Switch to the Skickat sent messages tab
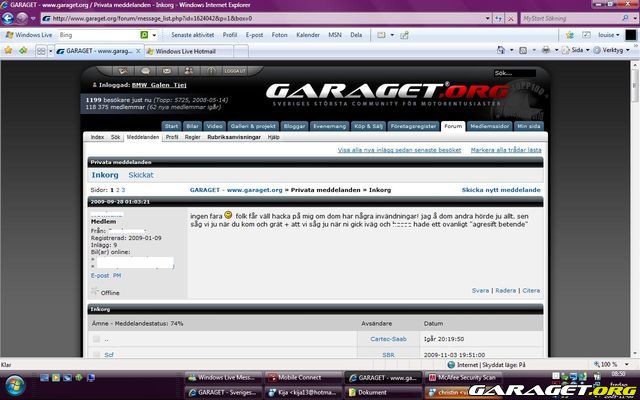640x400 pixels. coord(141,175)
